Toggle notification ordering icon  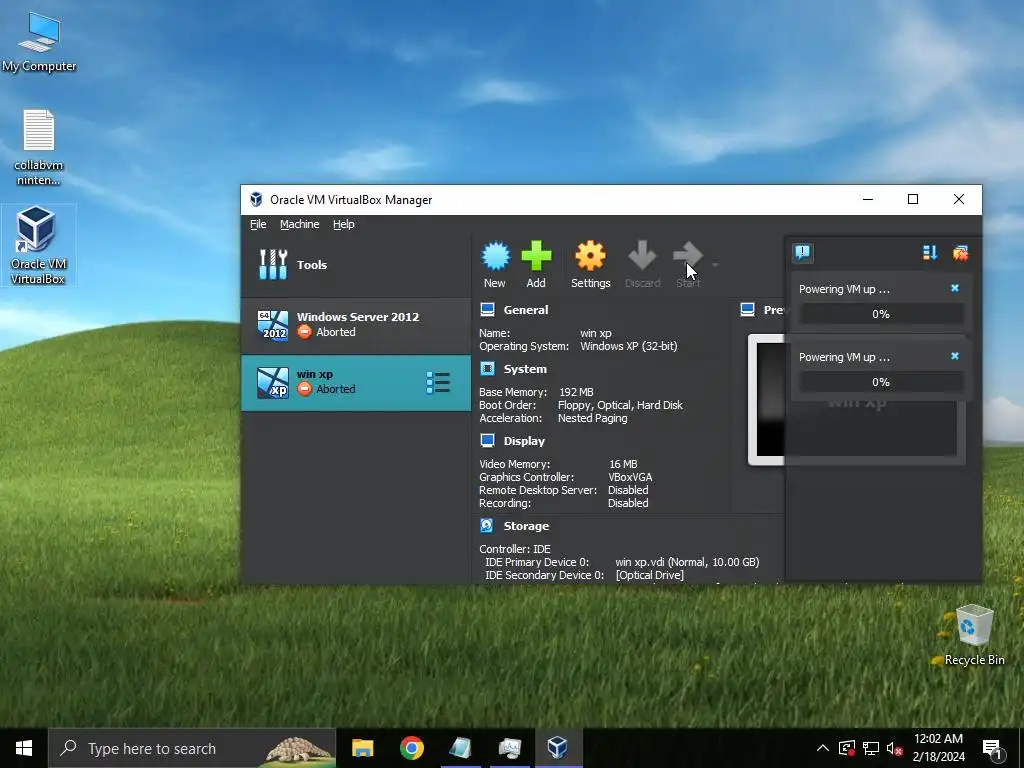930,253
